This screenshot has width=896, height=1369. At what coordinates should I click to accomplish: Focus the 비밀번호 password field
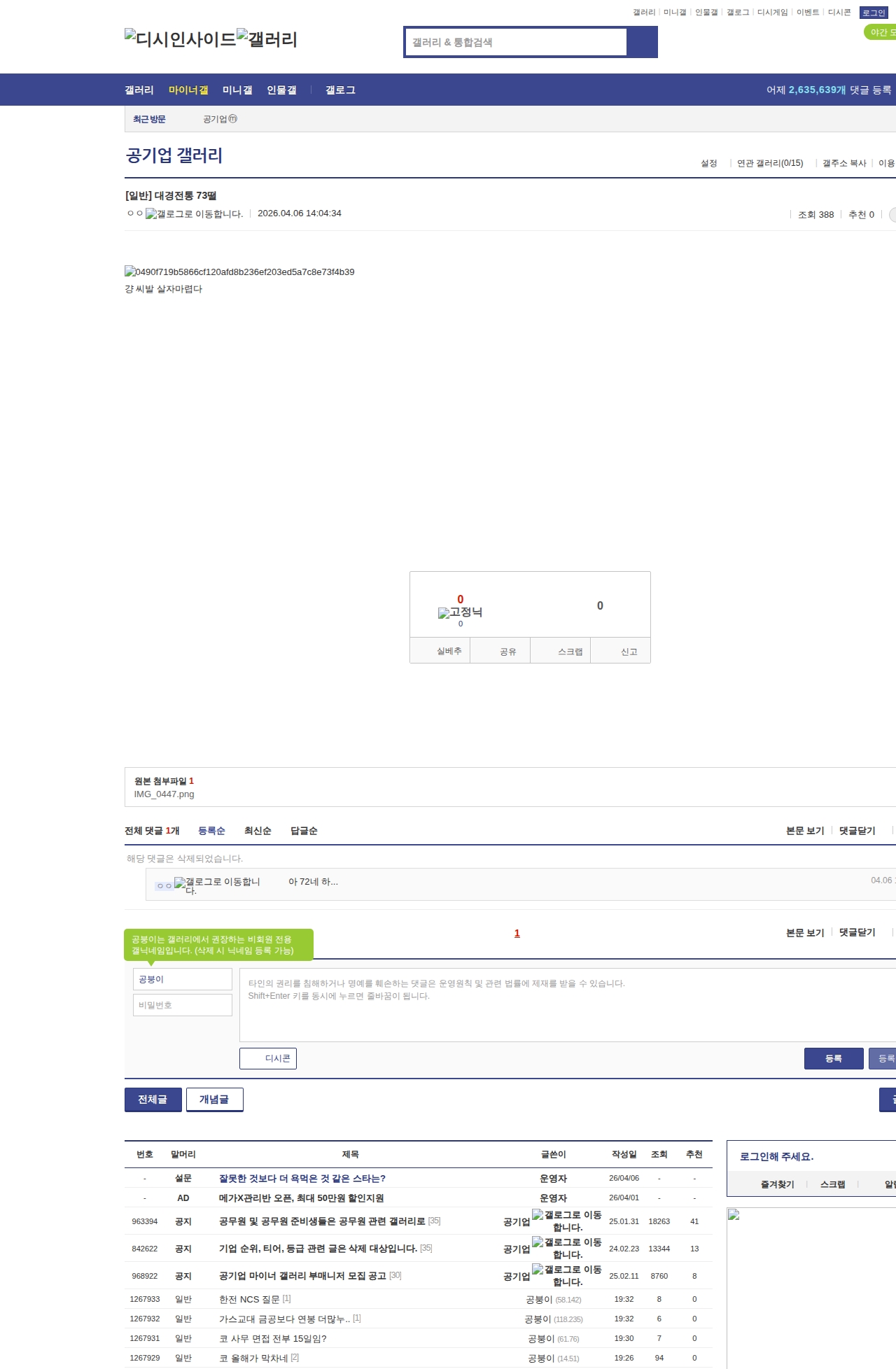tap(182, 1005)
